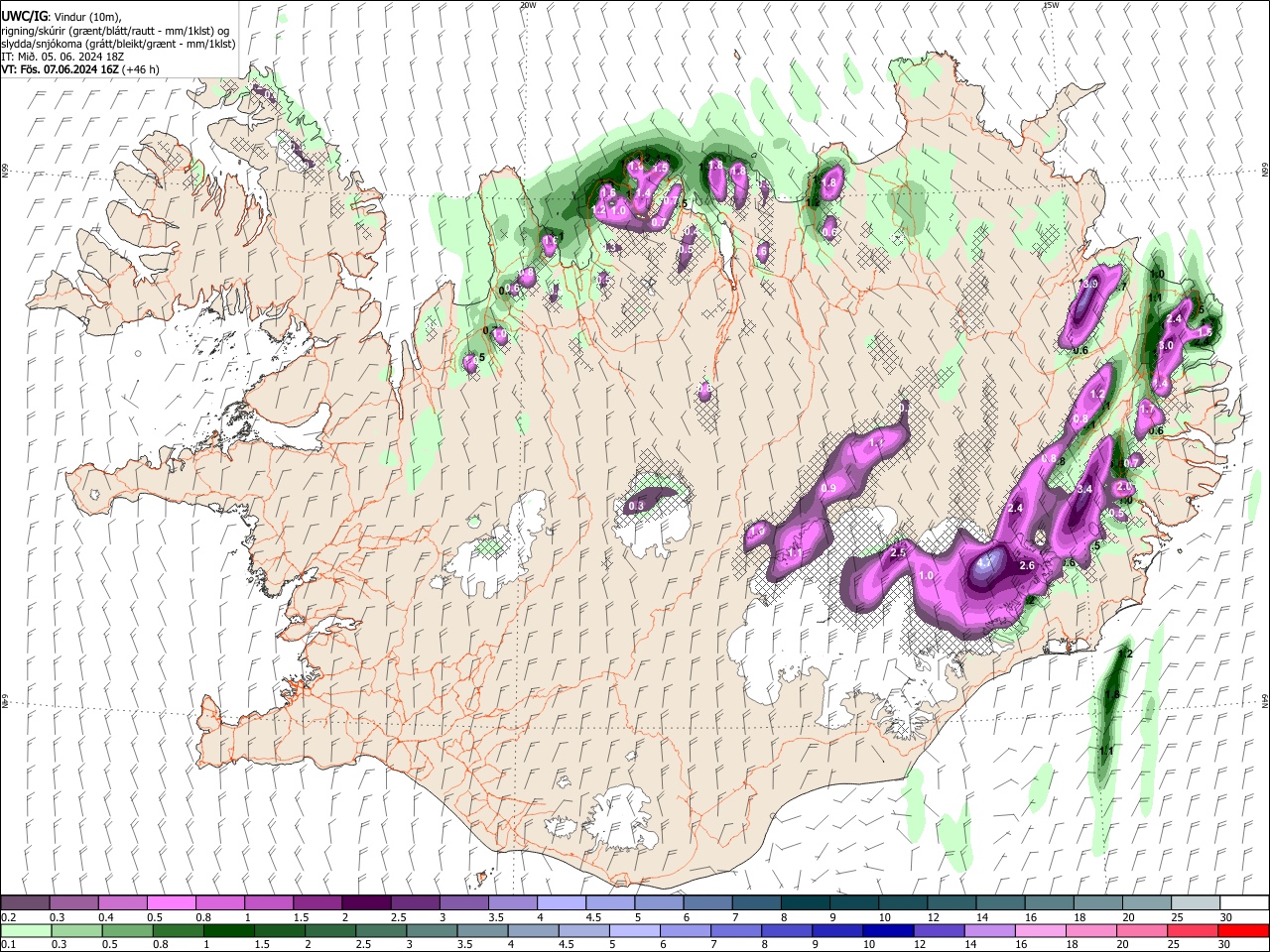Click lower legend row swatch labeled 25

tap(1194, 930)
